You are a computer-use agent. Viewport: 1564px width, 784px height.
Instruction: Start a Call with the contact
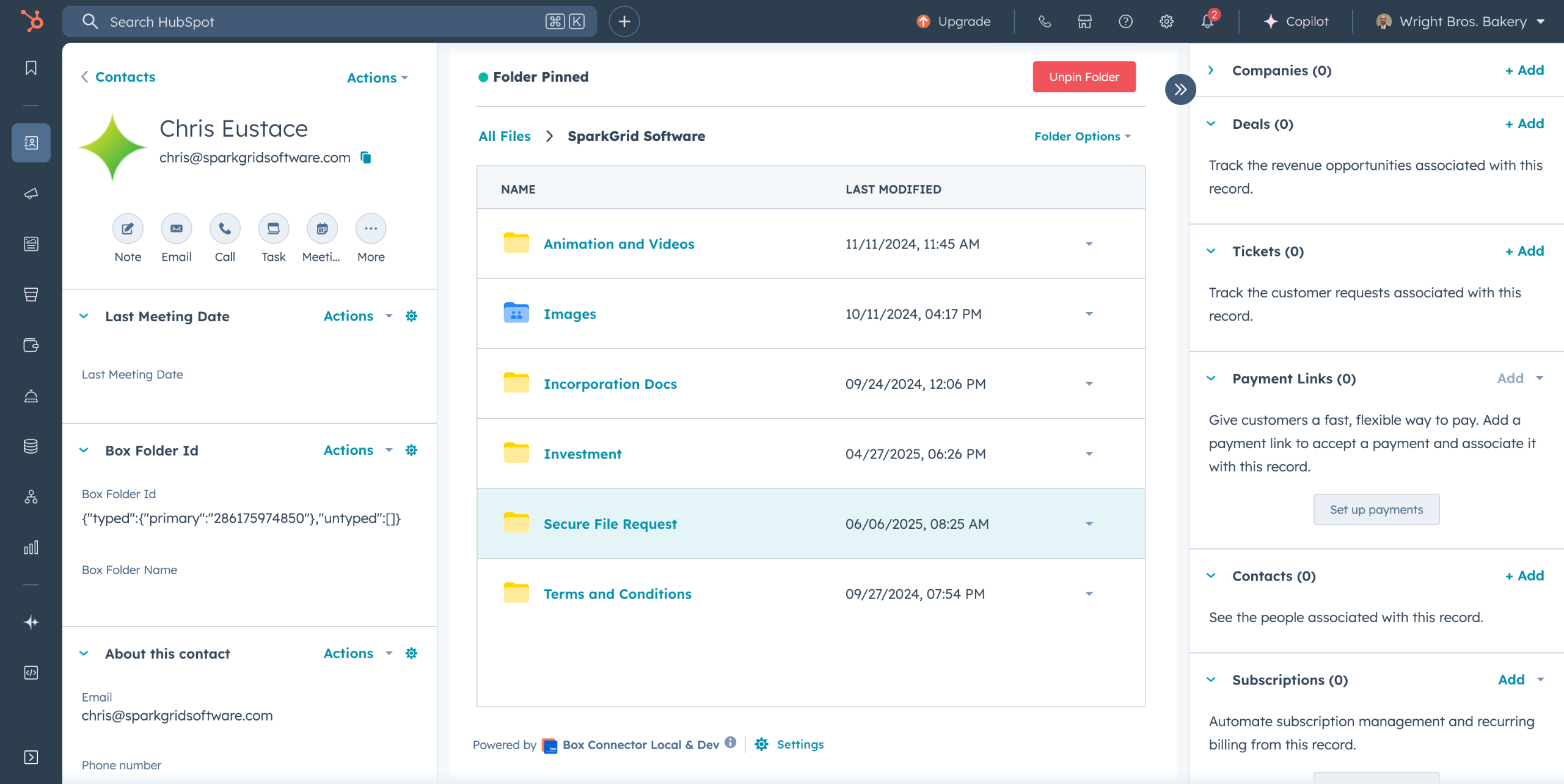tap(225, 229)
